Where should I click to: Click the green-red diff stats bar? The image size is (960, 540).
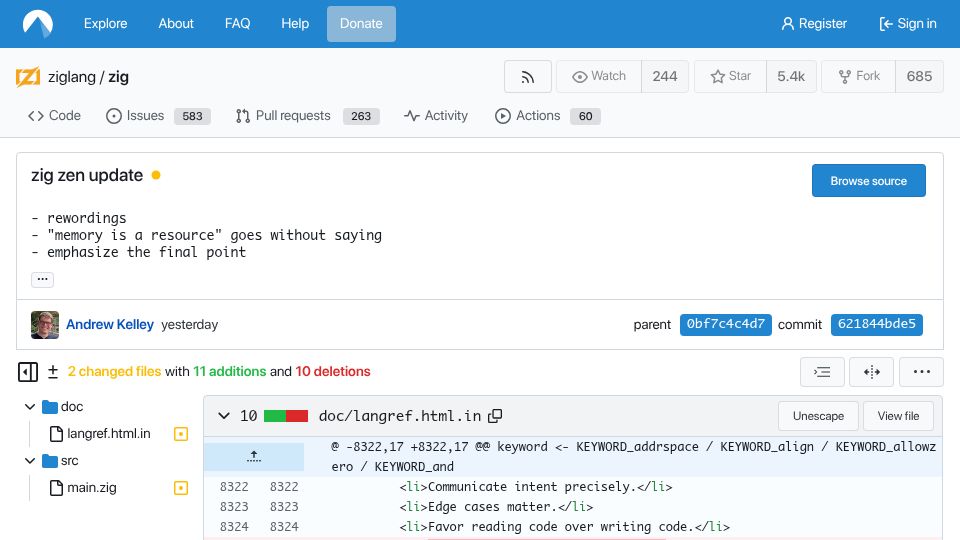point(286,416)
